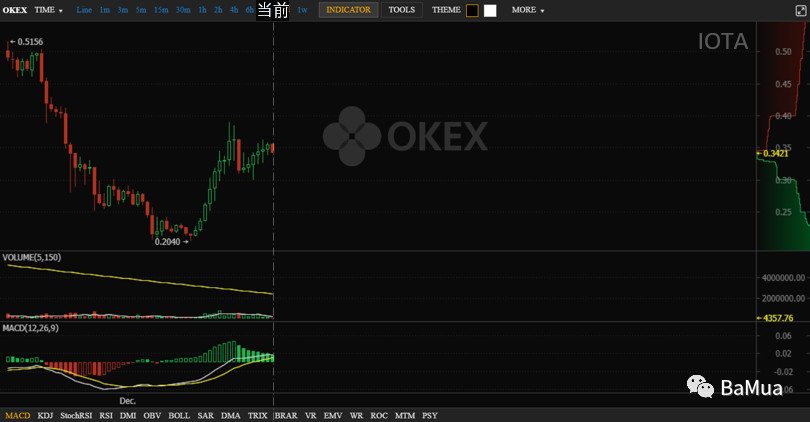Click the MACD(12,26,9) label
810x422 pixels.
pos(30,328)
